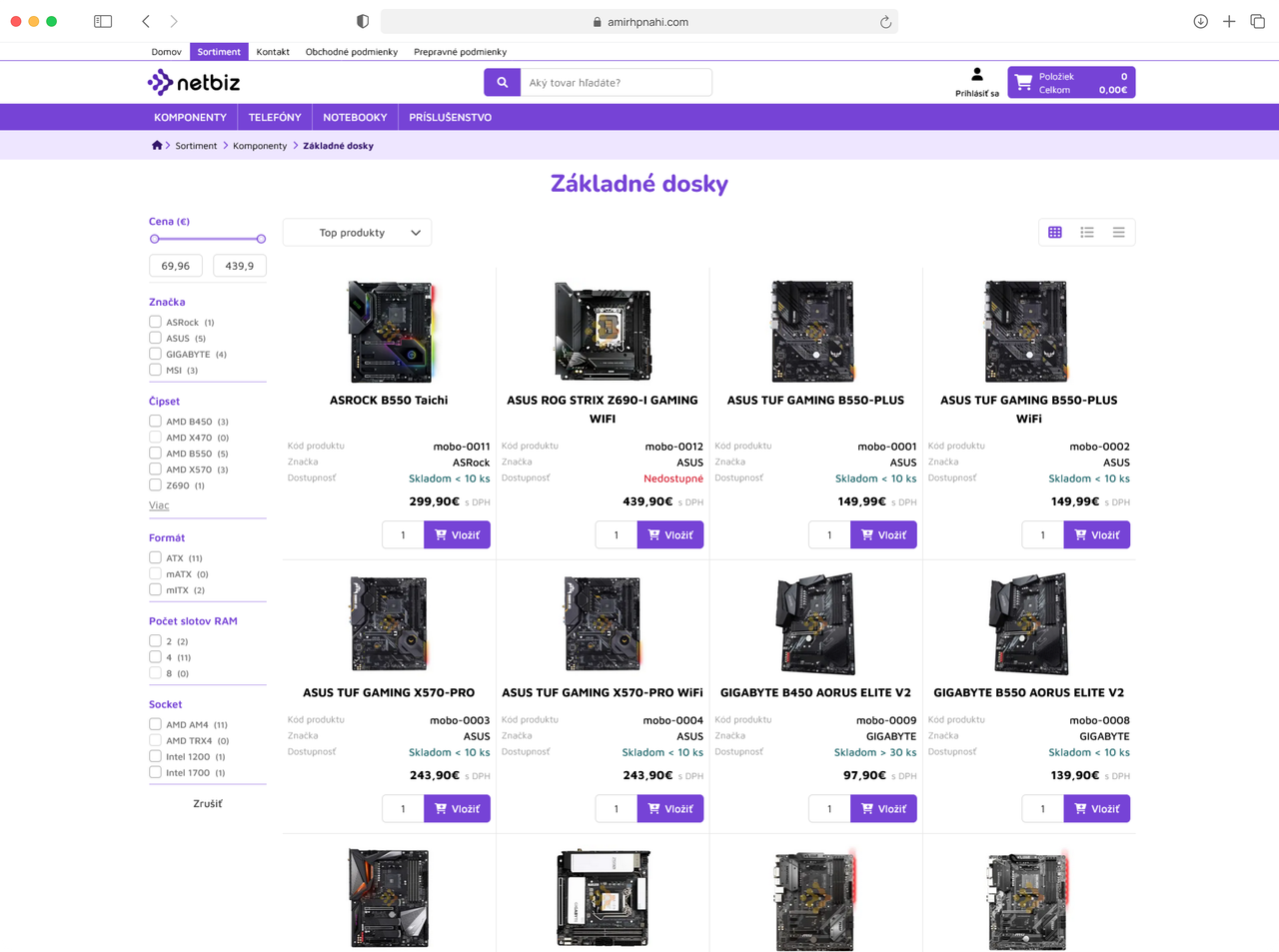Viewport: 1279px width, 952px height.
Task: Click the magnifier search button
Action: (502, 83)
